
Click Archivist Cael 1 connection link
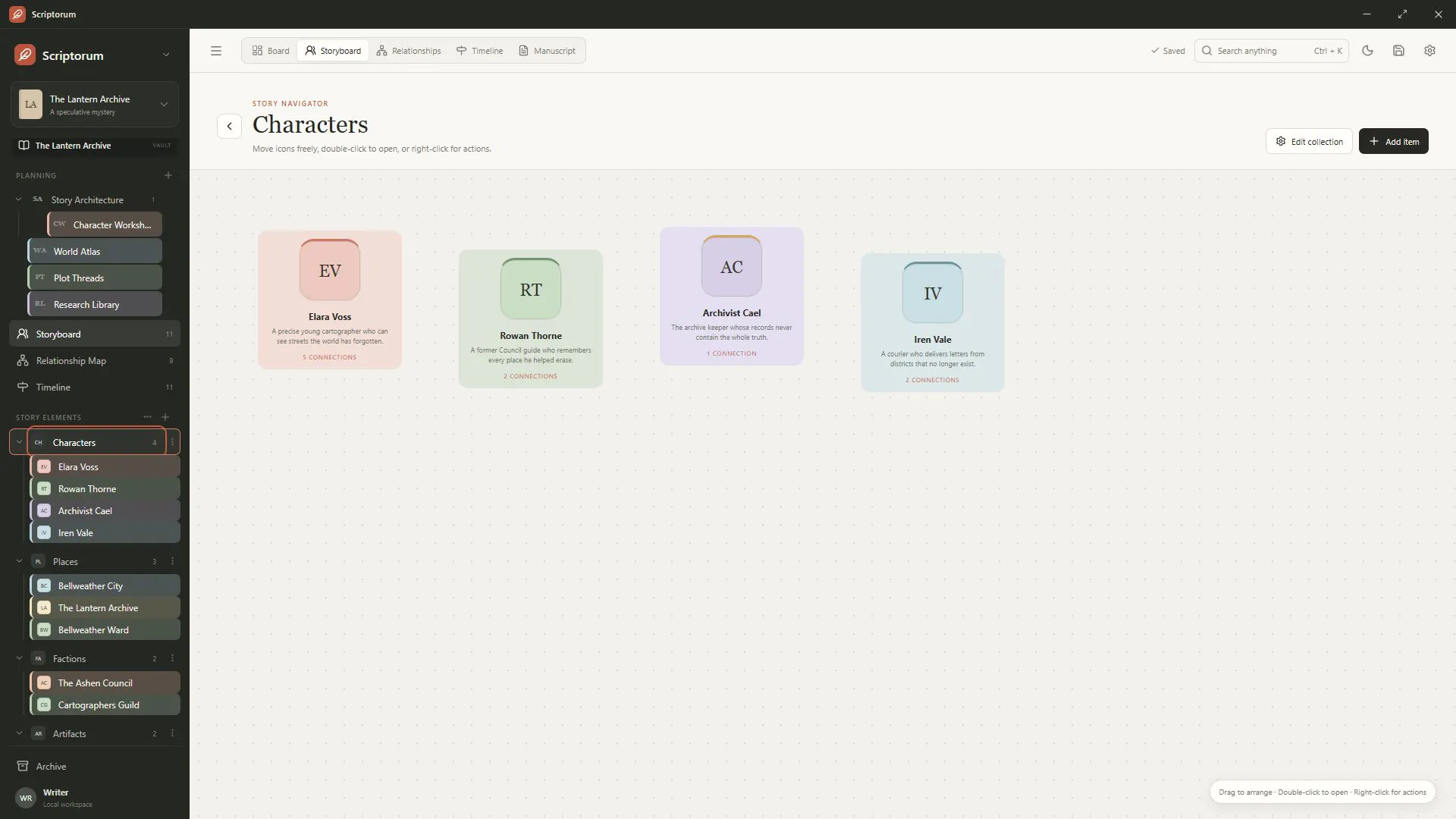[732, 353]
